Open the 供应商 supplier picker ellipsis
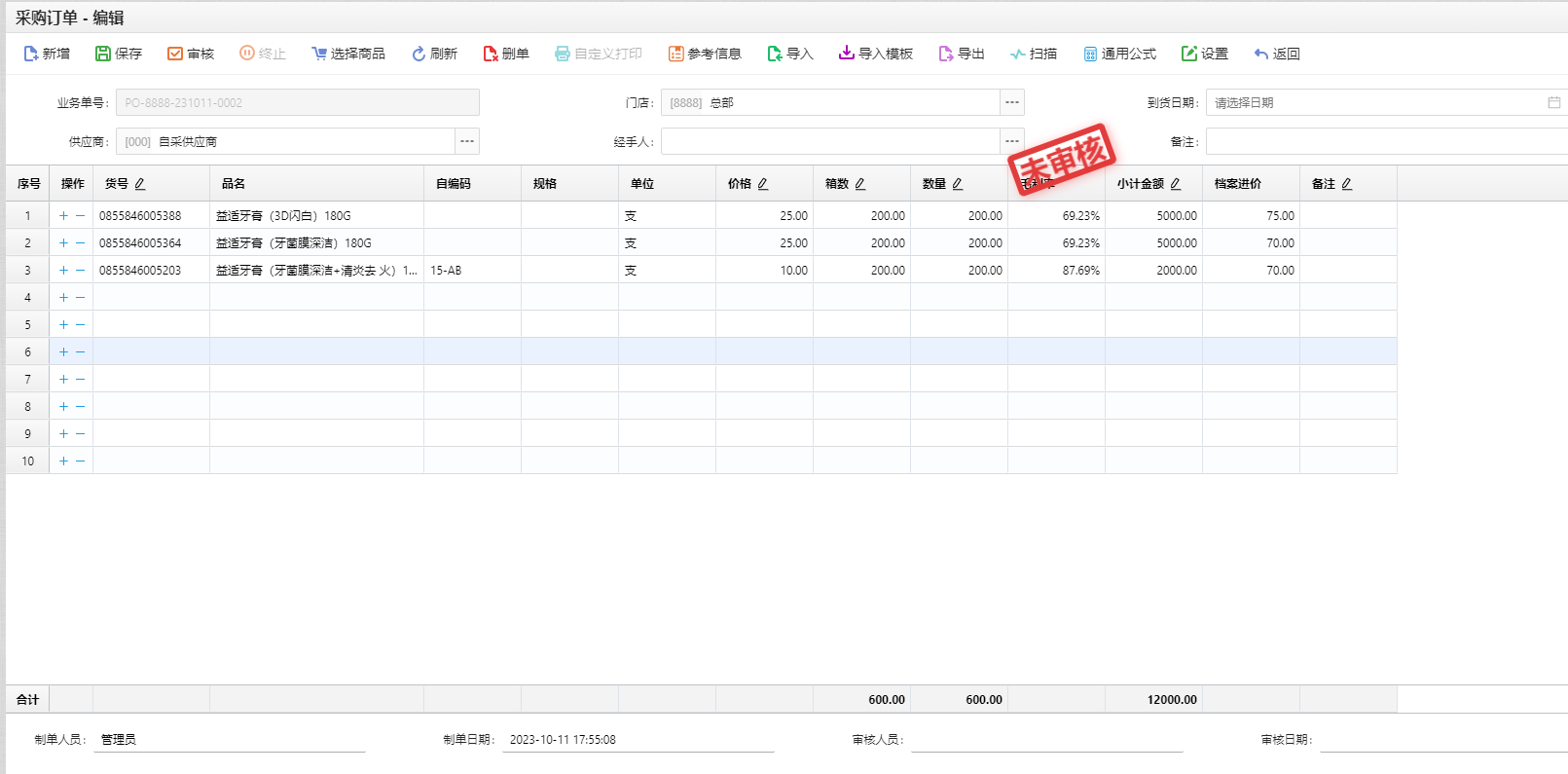This screenshot has width=1568, height=774. 467,141
